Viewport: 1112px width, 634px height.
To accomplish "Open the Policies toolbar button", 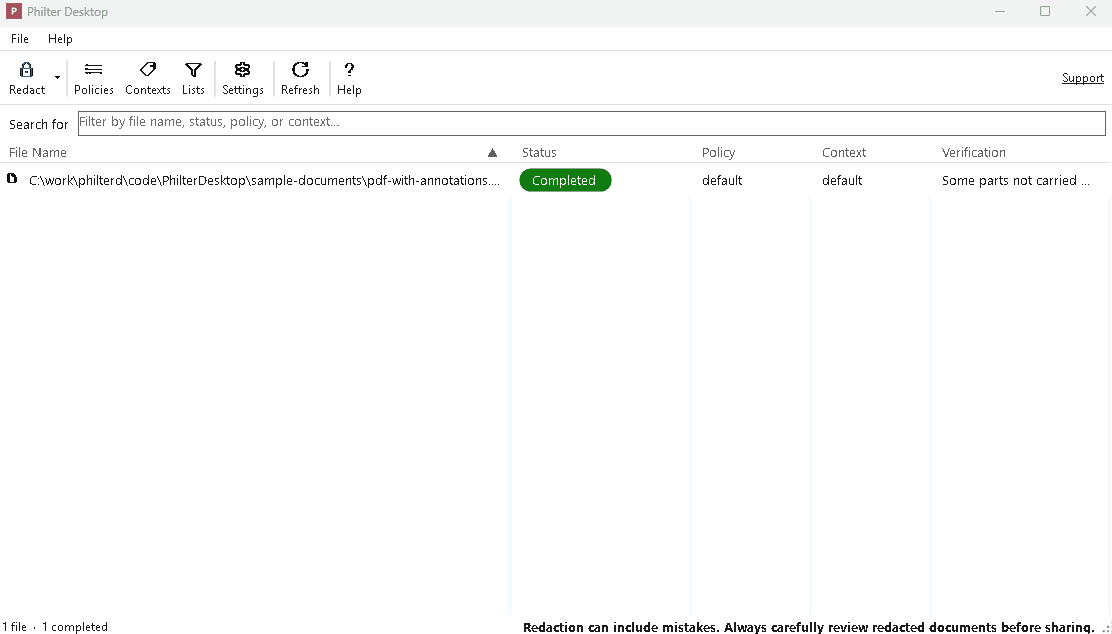I will 94,78.
